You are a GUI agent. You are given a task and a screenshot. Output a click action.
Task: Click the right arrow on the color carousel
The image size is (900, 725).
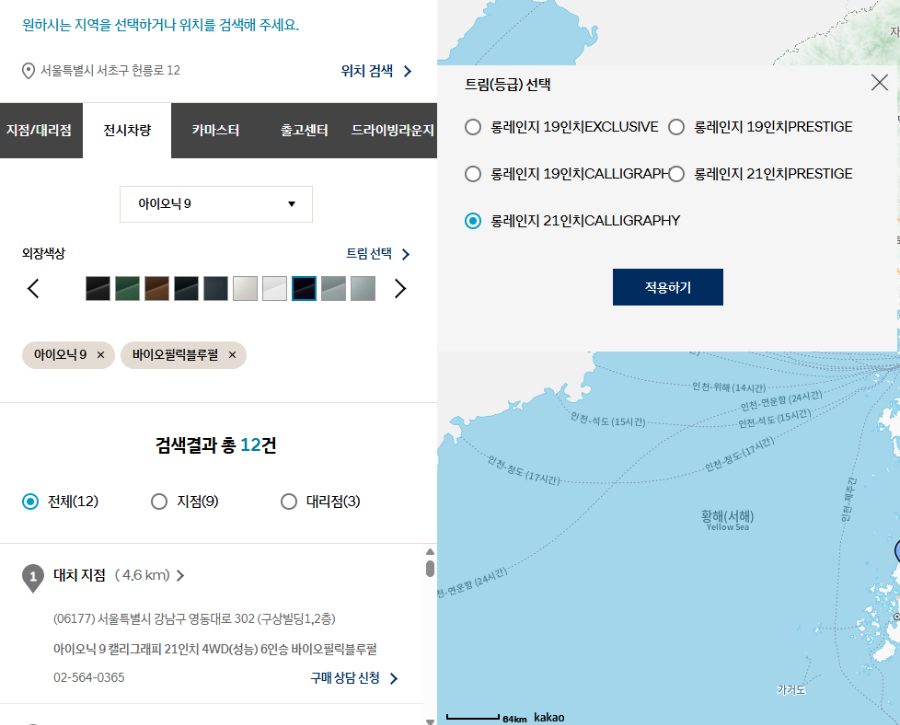click(400, 288)
